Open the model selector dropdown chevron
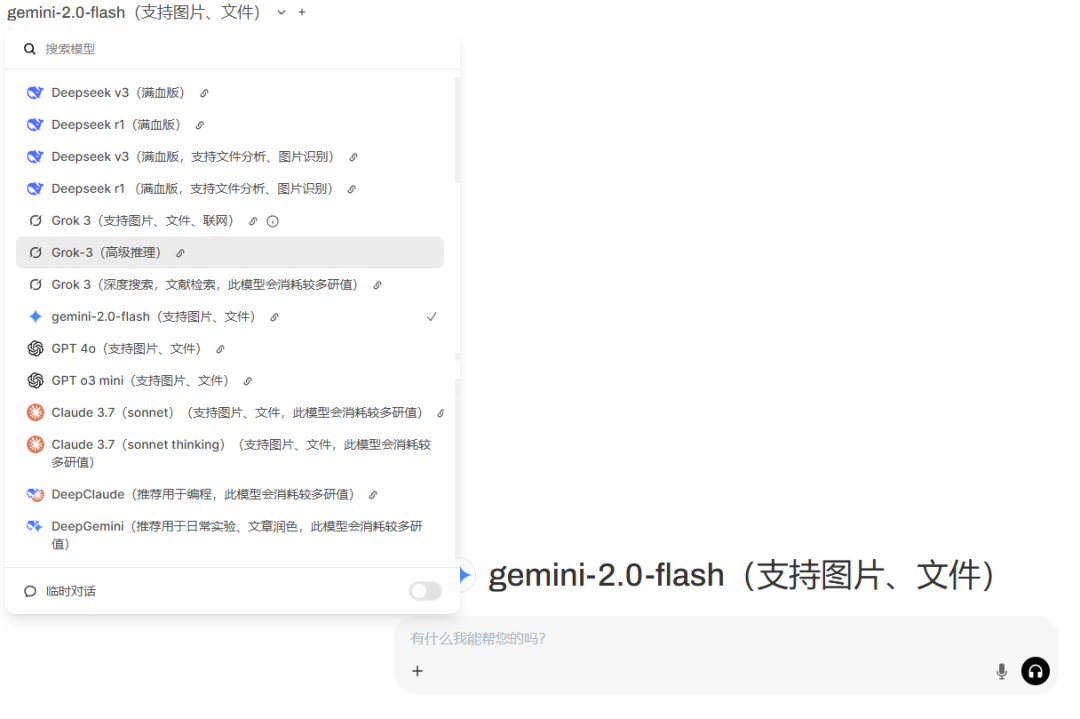 click(x=281, y=12)
